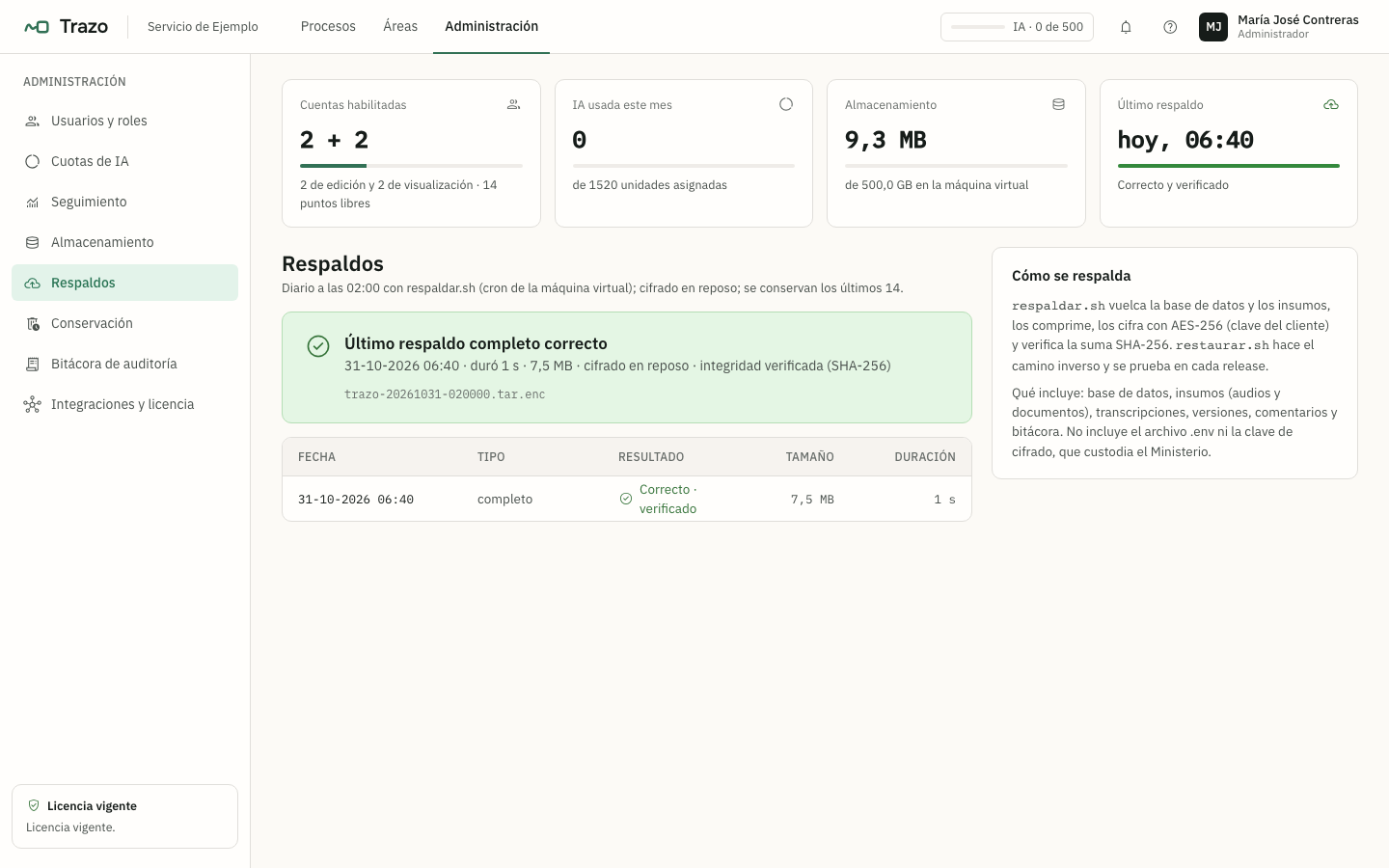Open the Procesos tab
Screen dimensions: 1389x868
coord(328,27)
